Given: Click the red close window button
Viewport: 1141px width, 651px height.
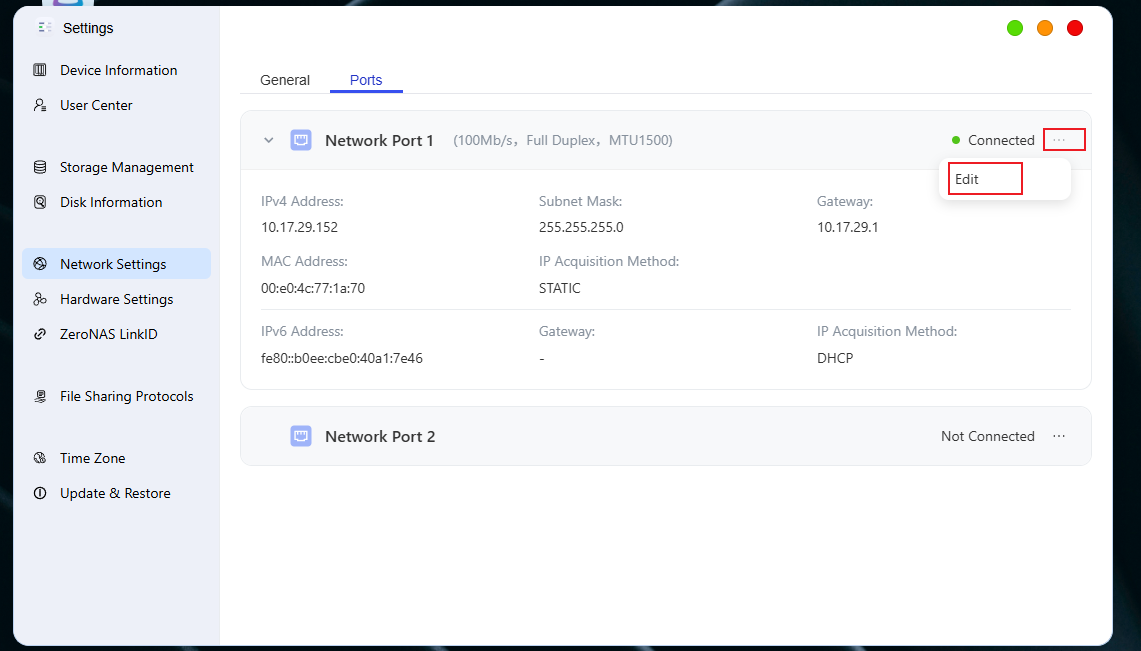Looking at the screenshot, I should tap(1075, 28).
